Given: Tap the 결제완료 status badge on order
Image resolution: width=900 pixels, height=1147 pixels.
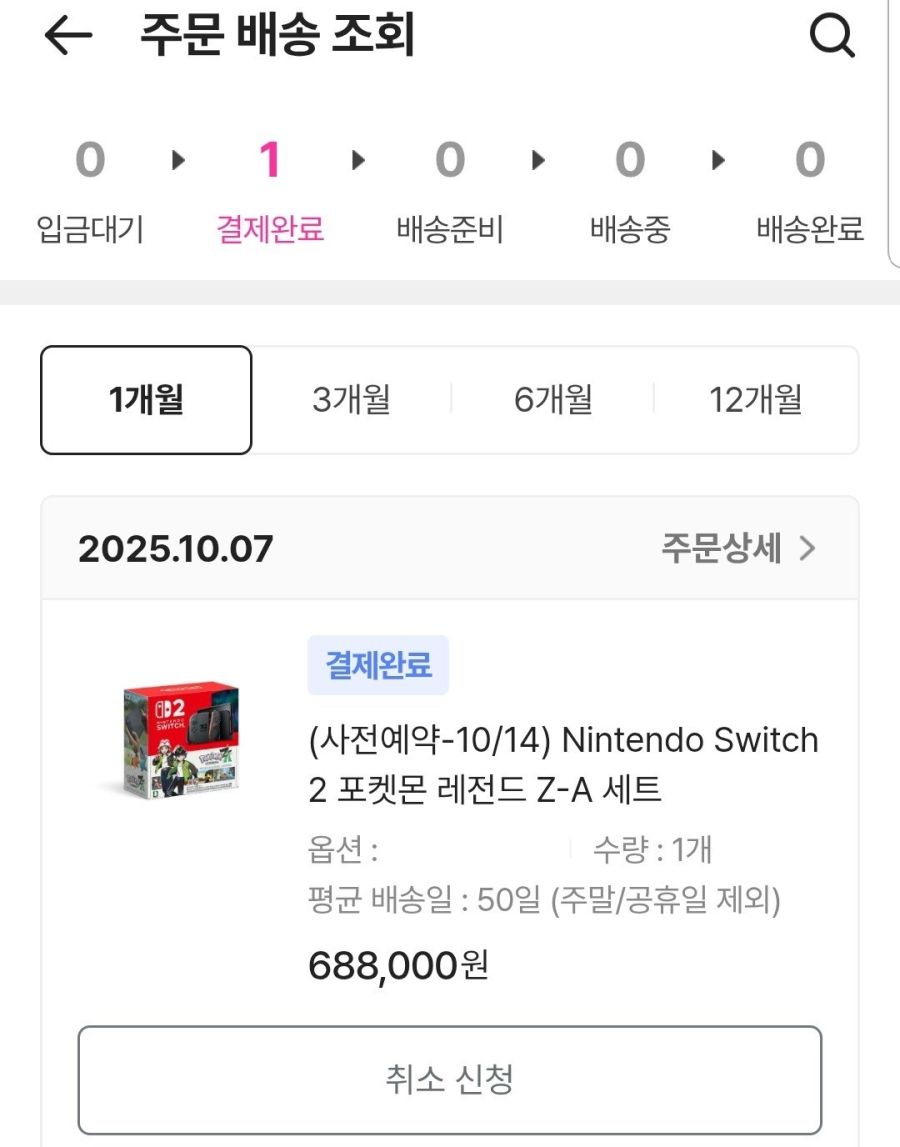Looking at the screenshot, I should click(x=378, y=665).
